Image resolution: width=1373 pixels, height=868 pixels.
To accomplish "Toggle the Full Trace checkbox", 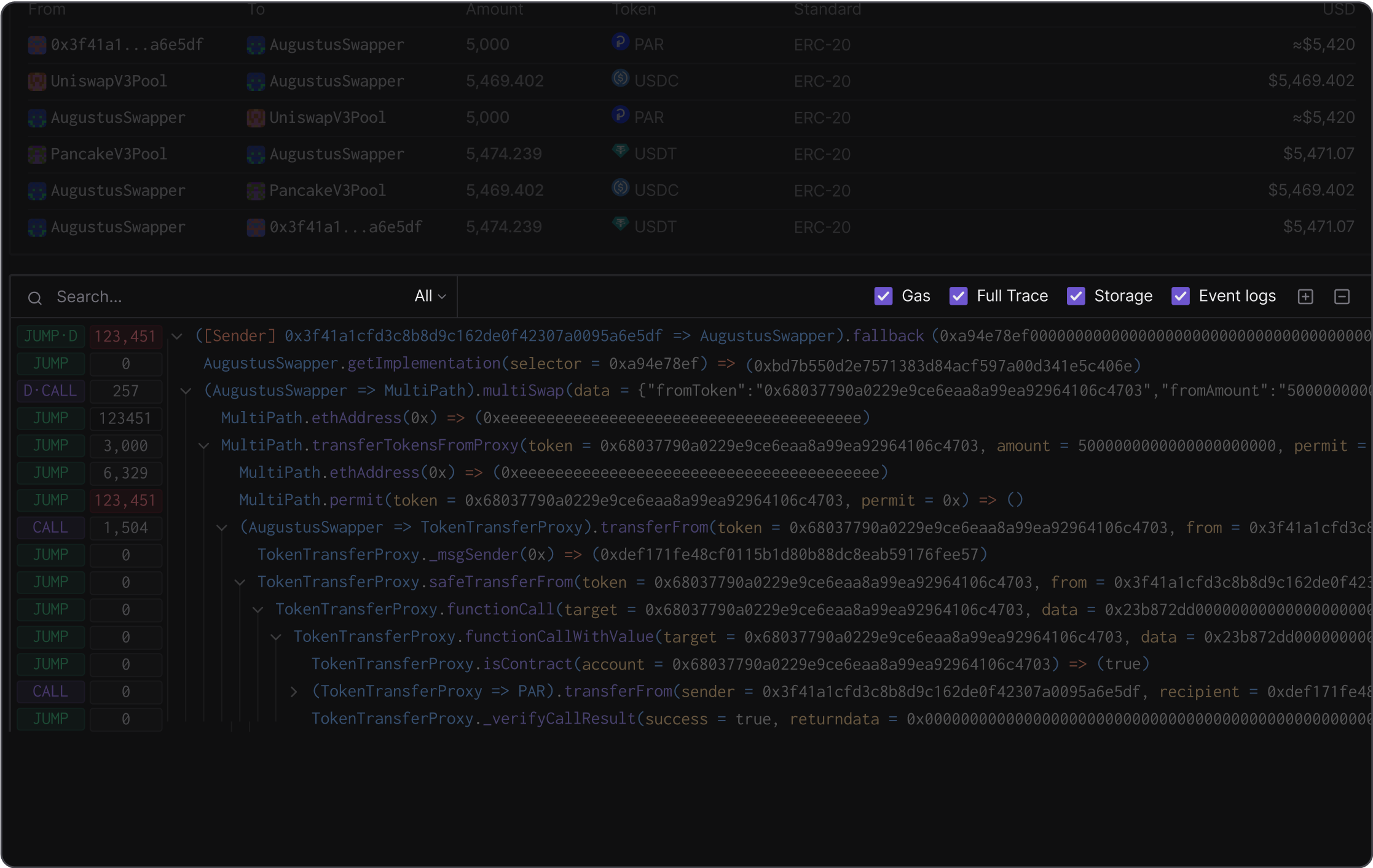I will pyautogui.click(x=958, y=296).
